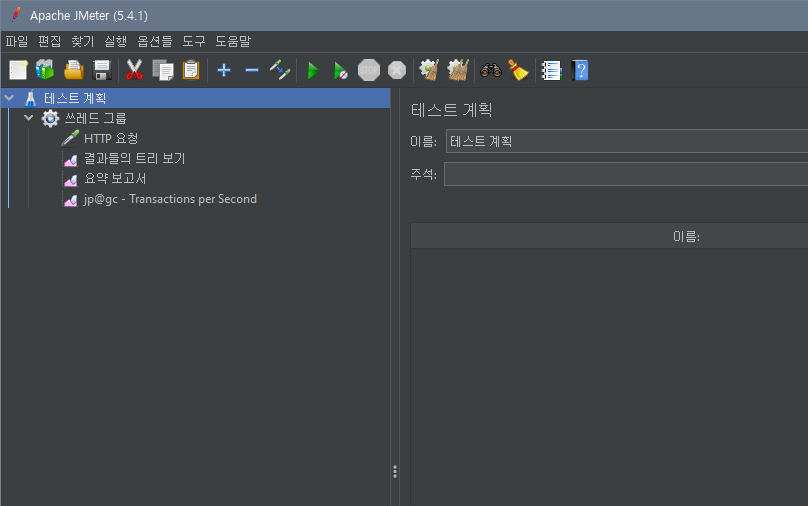This screenshot has width=808, height=506.
Task: Open the 도구 menu
Action: (x=194, y=41)
